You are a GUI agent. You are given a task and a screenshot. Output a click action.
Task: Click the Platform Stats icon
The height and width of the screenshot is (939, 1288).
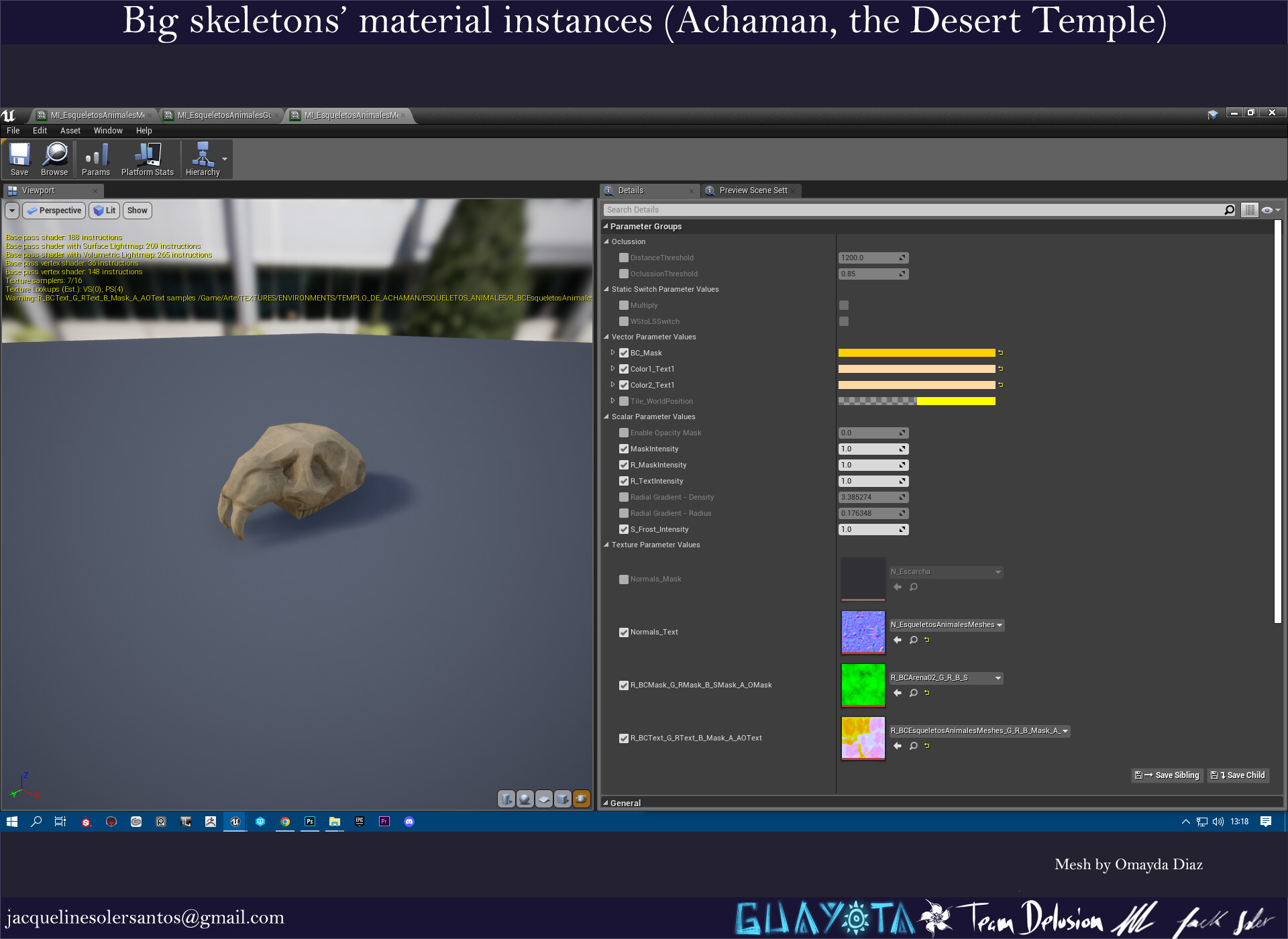[x=148, y=156]
